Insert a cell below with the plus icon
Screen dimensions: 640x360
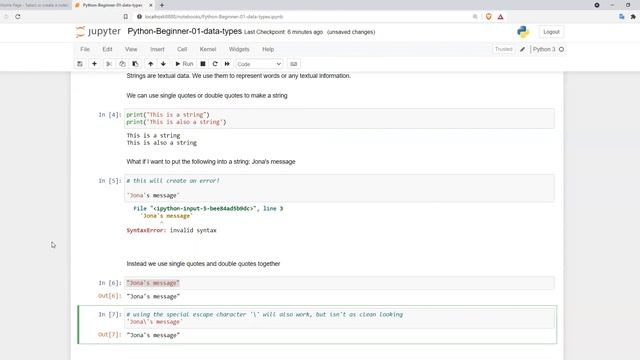point(94,64)
